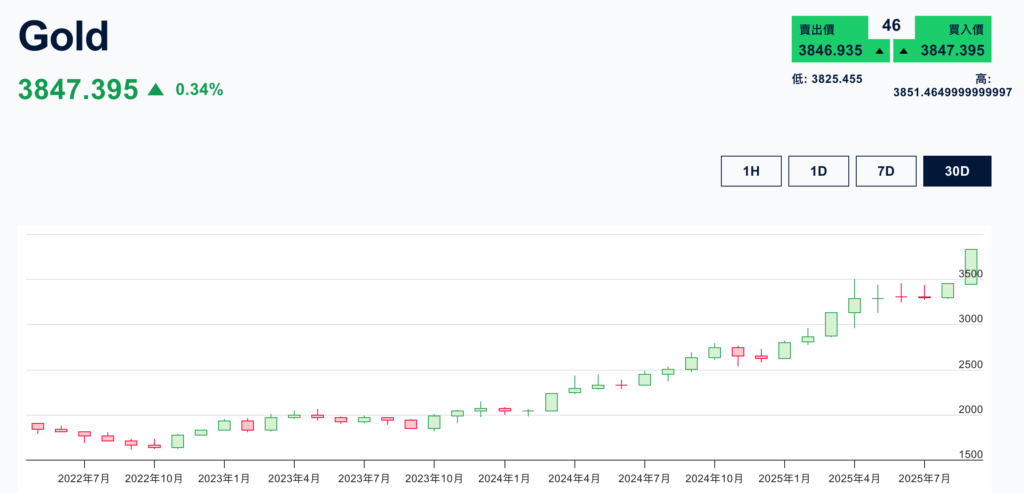Click the 2024年10月 x-axis label

[714, 478]
